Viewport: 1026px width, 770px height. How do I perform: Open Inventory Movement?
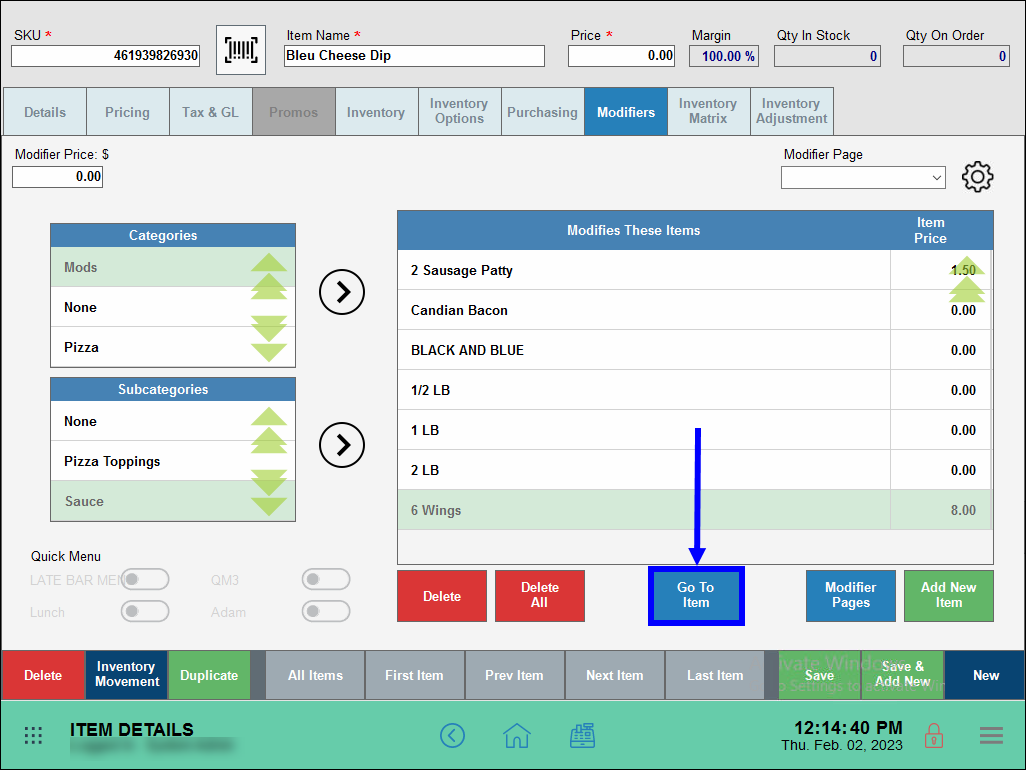pos(127,675)
